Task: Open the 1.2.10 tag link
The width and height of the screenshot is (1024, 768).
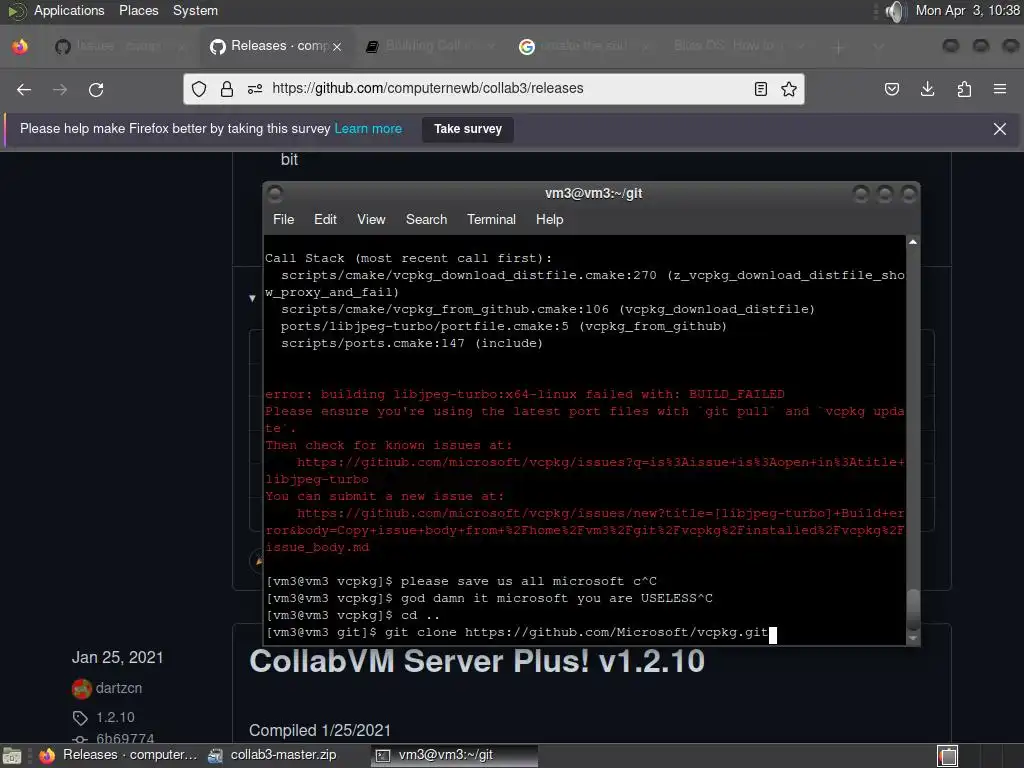Action: 115,718
